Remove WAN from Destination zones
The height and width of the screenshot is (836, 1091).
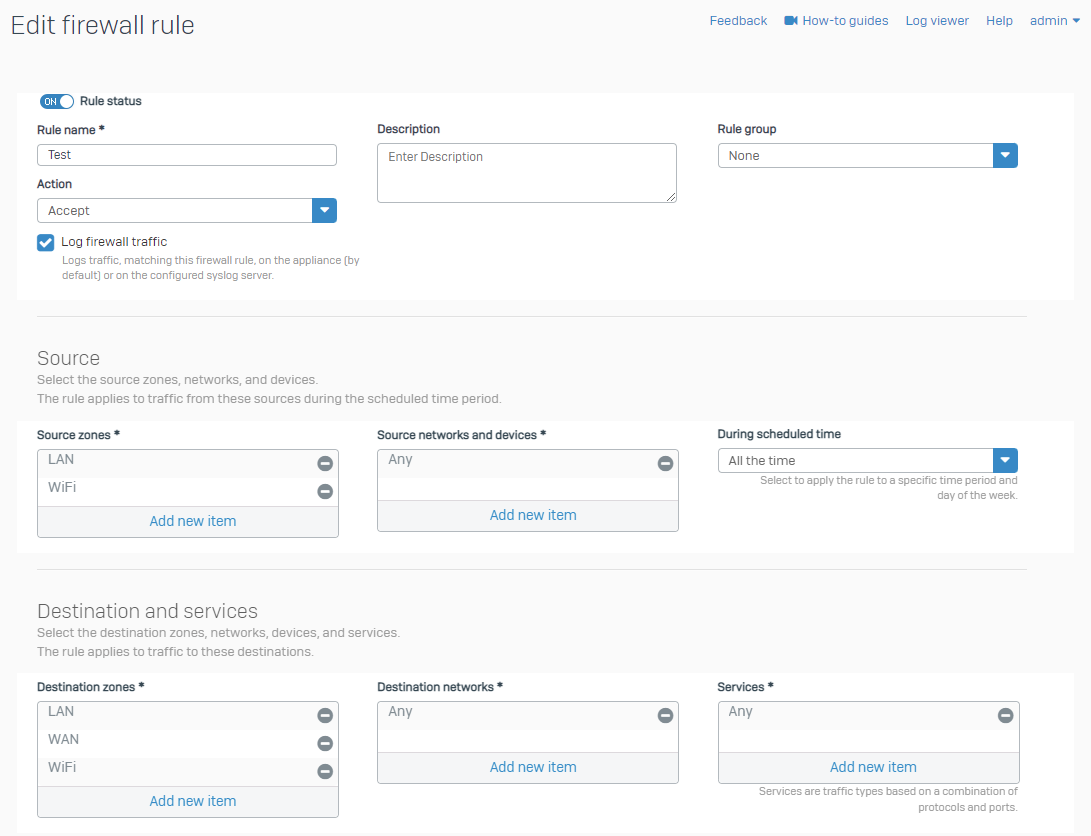click(325, 743)
